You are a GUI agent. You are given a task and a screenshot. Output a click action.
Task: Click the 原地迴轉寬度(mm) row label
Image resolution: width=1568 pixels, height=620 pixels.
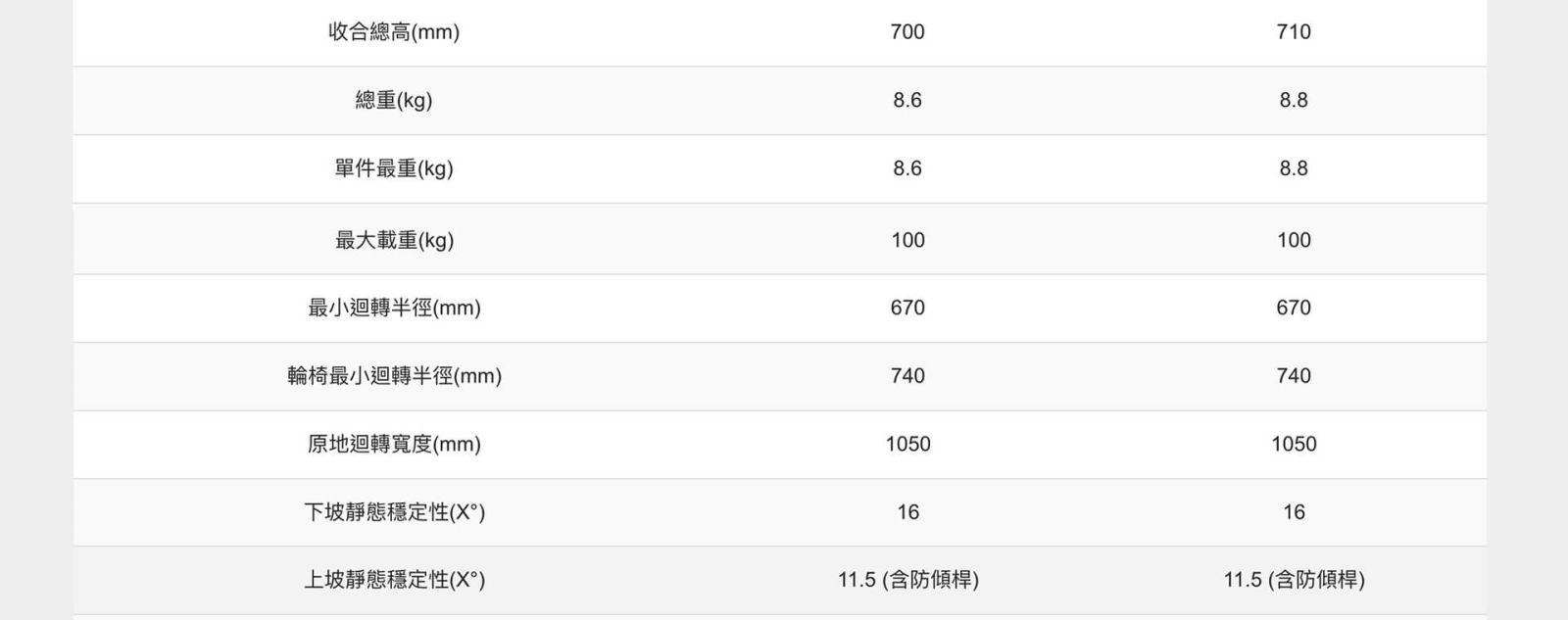pos(394,444)
